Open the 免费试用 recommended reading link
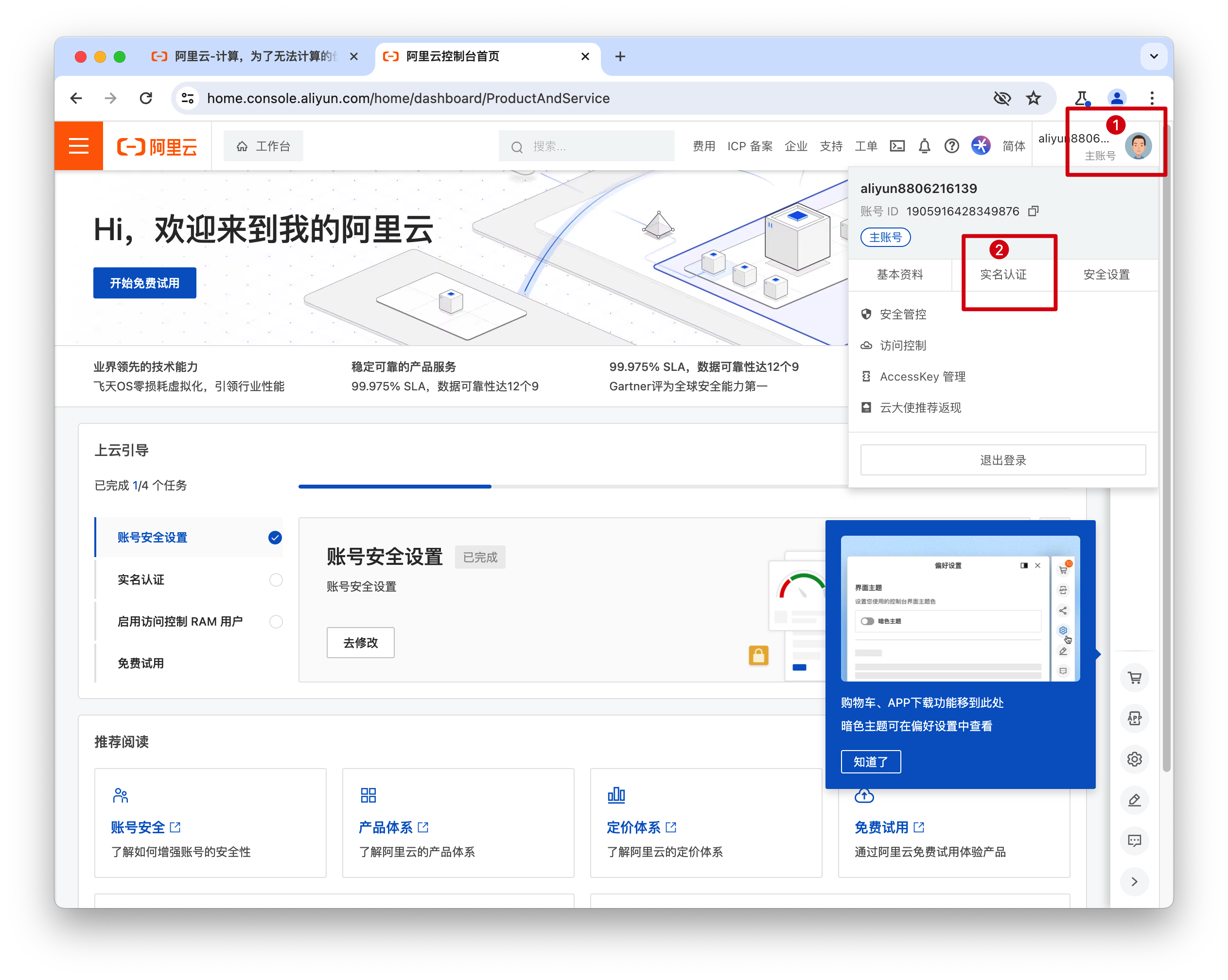Screen dimensions: 1228x980 [x=889, y=827]
